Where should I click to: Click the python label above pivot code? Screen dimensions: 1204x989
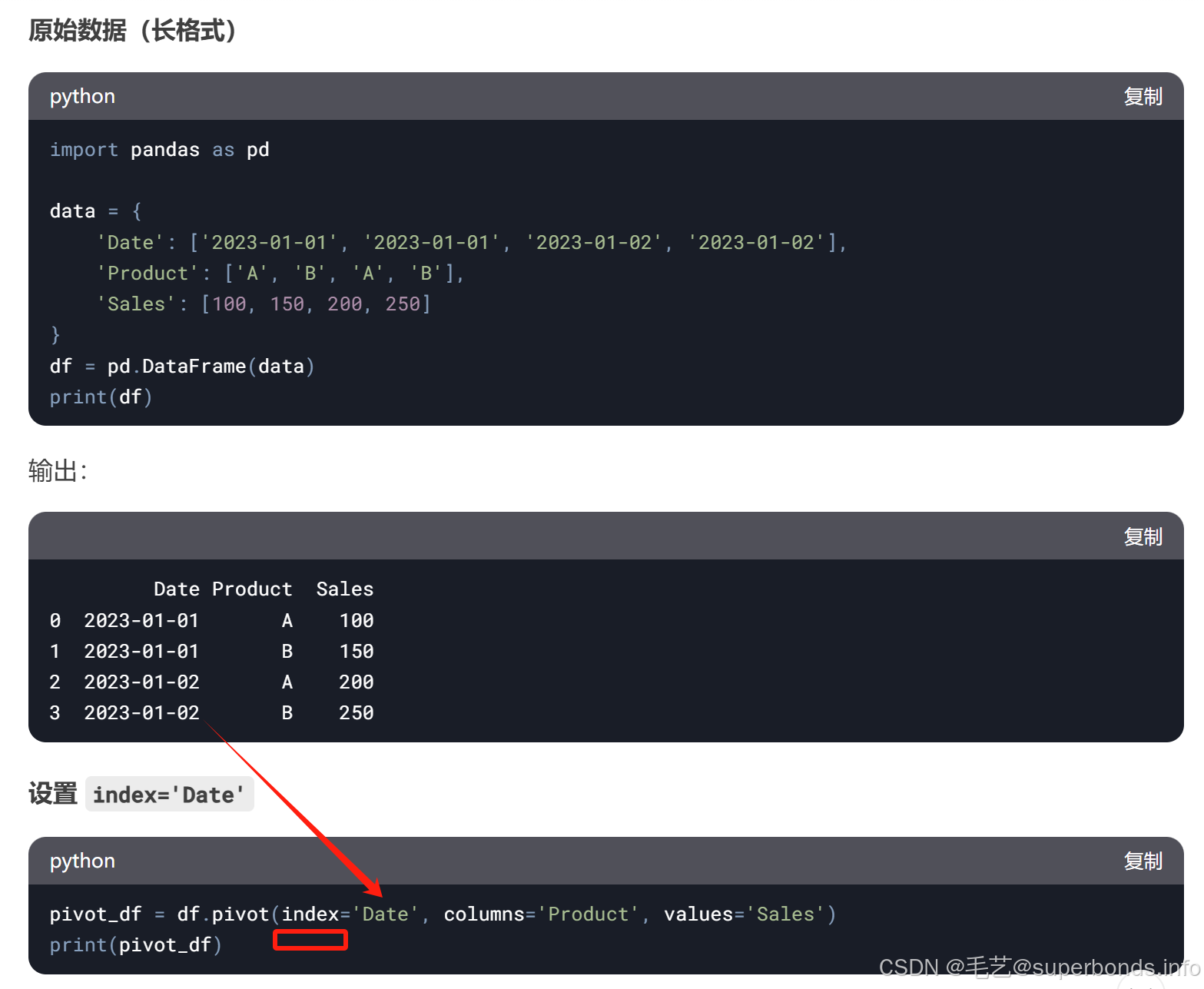point(81,861)
